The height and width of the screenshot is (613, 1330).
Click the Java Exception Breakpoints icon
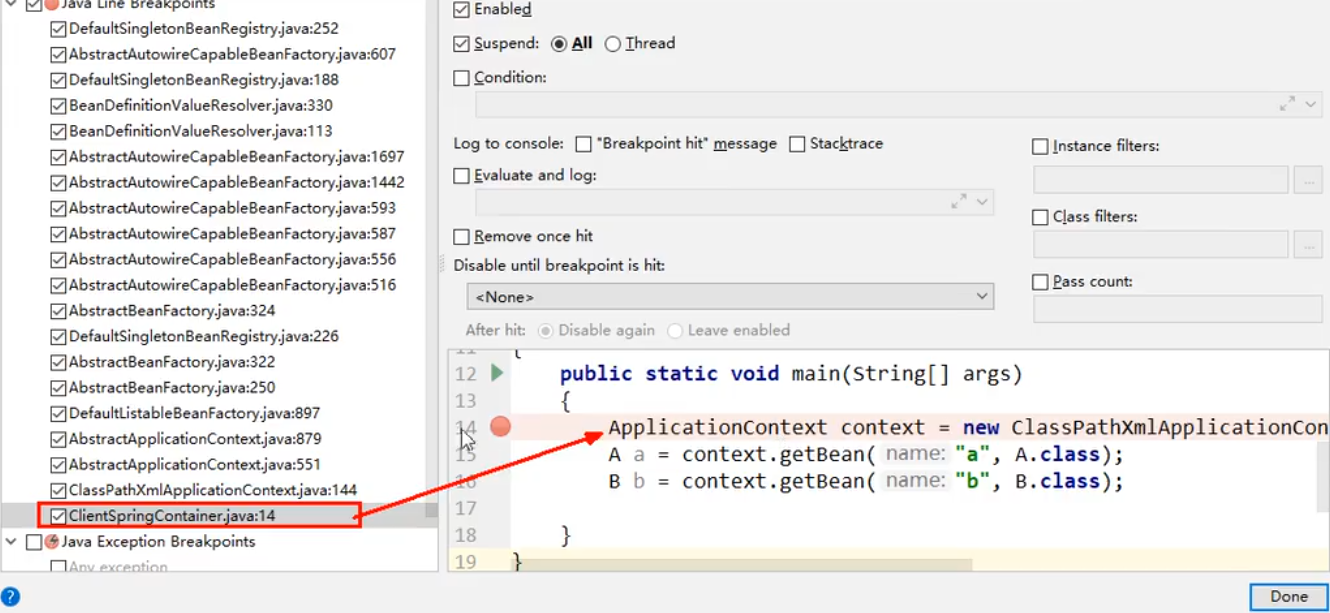[51, 542]
